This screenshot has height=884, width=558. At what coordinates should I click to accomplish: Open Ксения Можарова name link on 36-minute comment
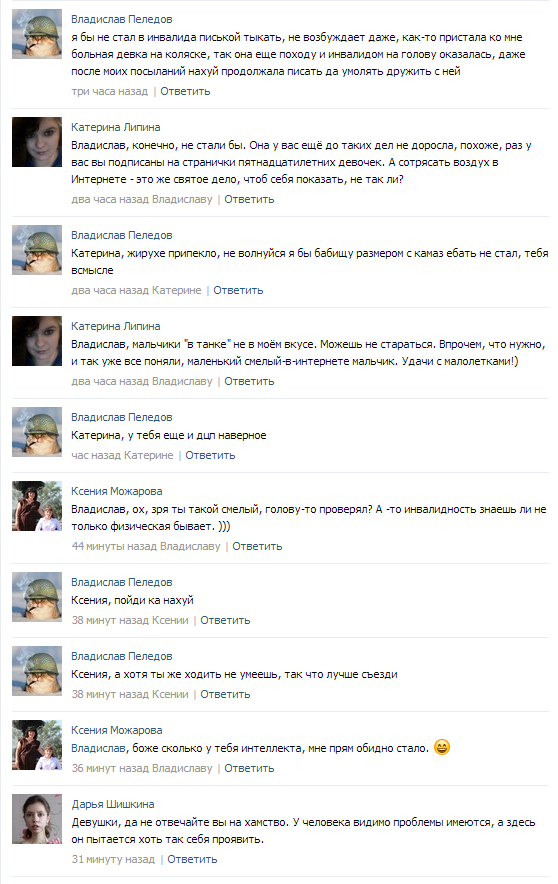pos(117,730)
